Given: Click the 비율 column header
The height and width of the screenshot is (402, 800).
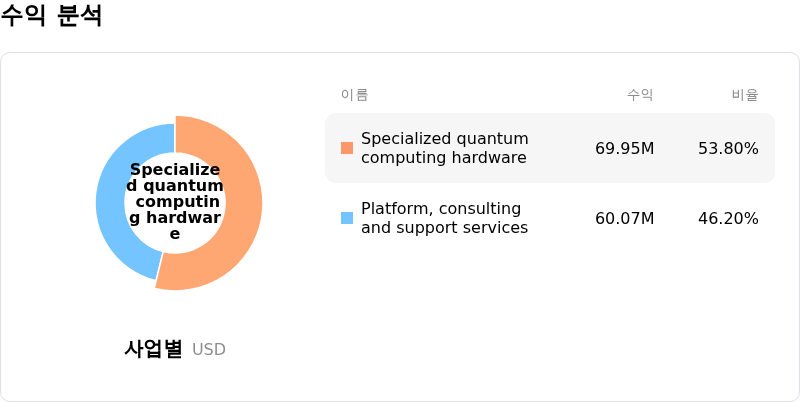Looking at the screenshot, I should pos(745,95).
